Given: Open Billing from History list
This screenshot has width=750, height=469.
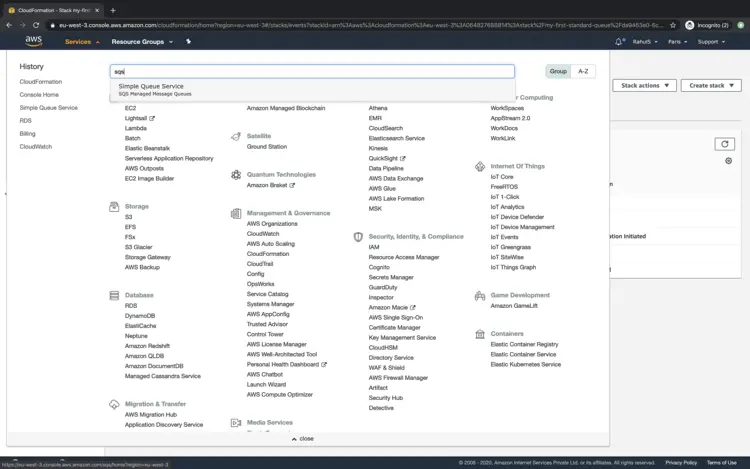Looking at the screenshot, I should [x=27, y=133].
